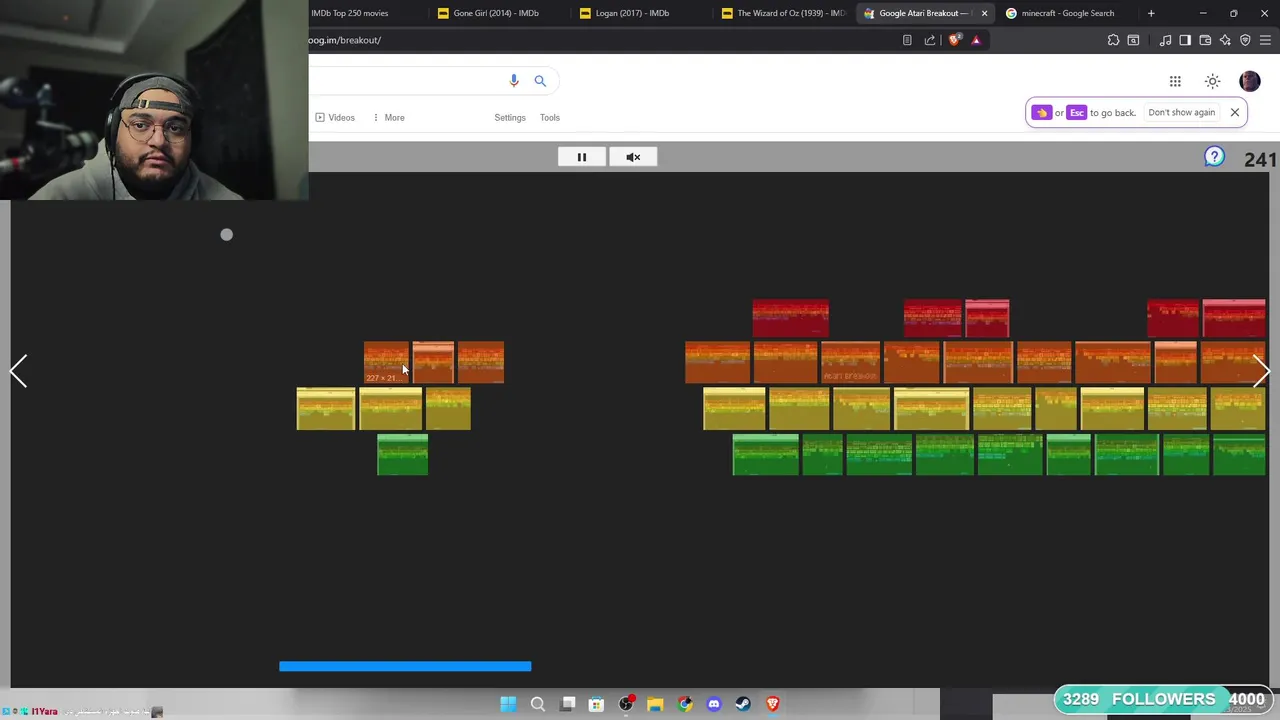Click the share page icon

click(x=930, y=40)
